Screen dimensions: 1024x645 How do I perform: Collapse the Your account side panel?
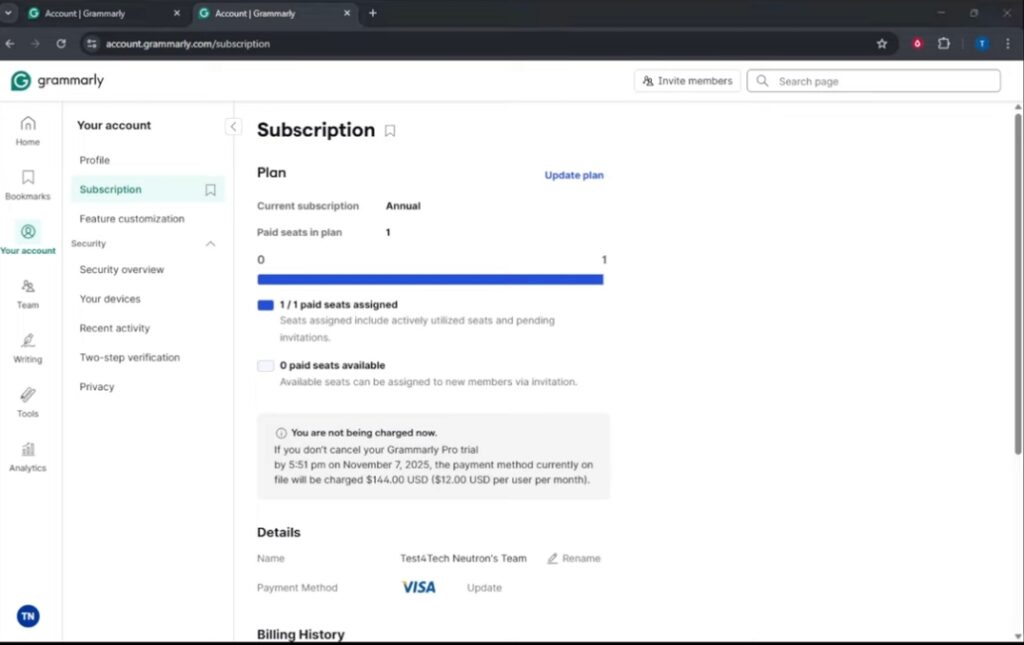point(233,126)
